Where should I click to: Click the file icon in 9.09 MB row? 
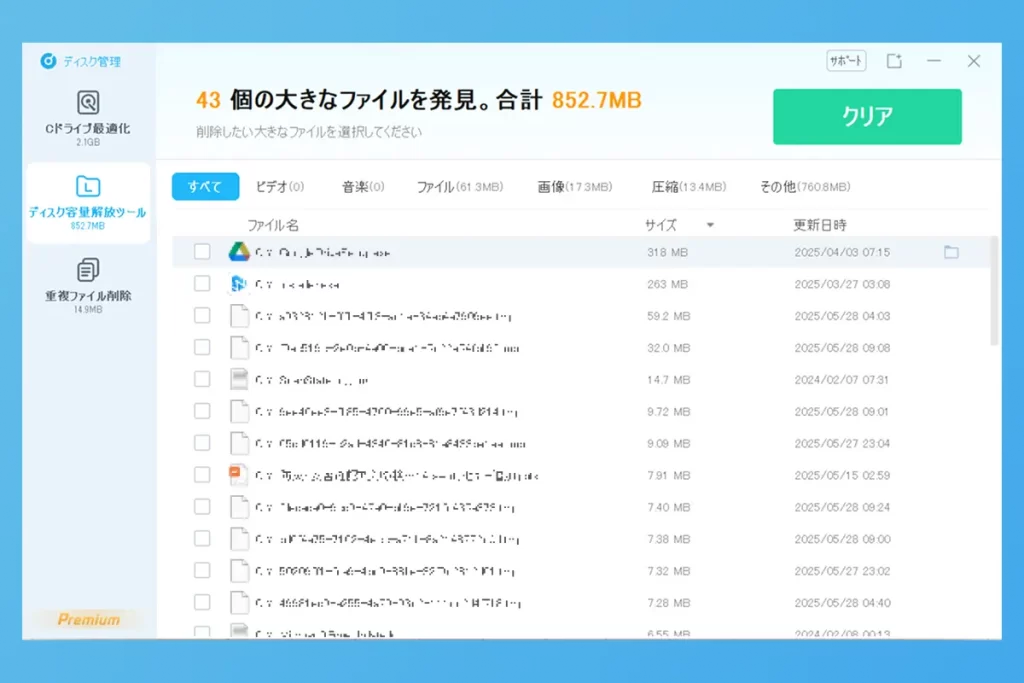tap(239, 443)
